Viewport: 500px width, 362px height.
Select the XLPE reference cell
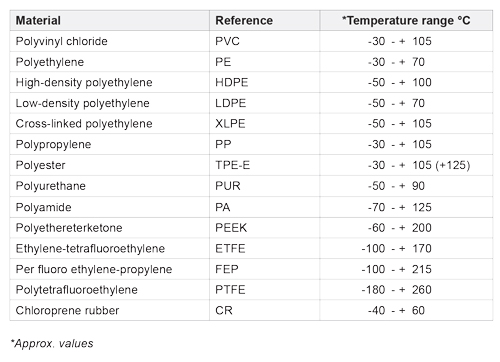click(265, 124)
